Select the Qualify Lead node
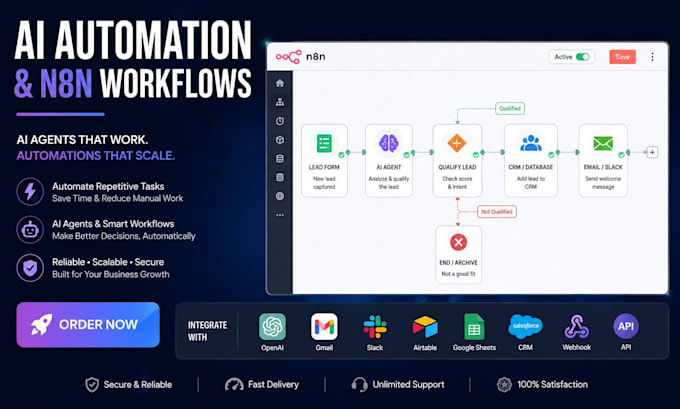Viewport: 680px width, 409px height. click(x=457, y=161)
